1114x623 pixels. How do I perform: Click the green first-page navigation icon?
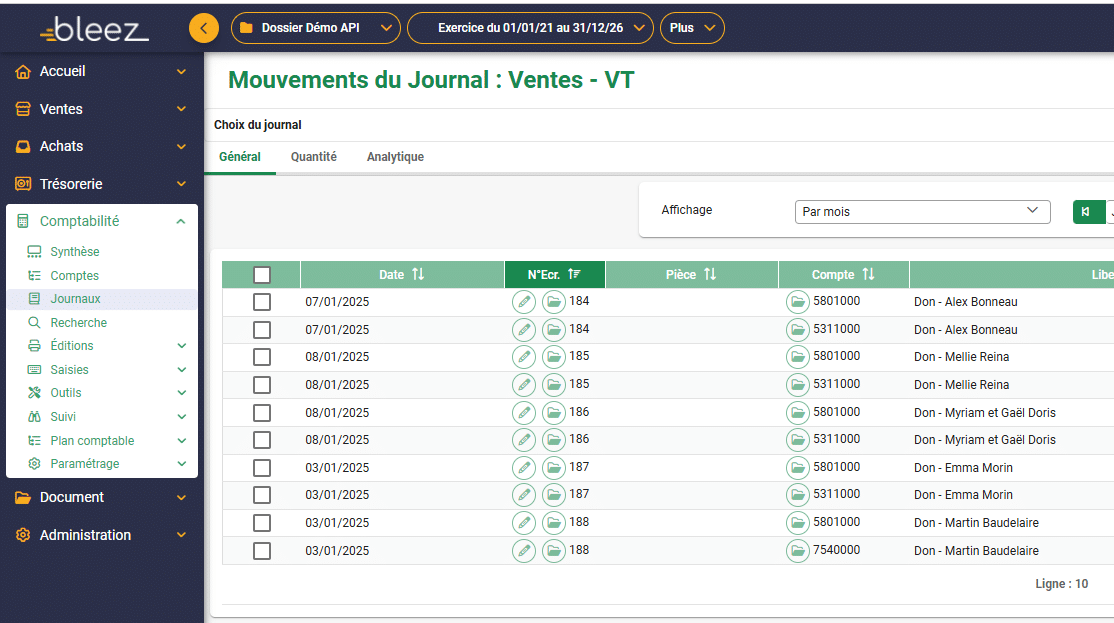(x=1086, y=212)
